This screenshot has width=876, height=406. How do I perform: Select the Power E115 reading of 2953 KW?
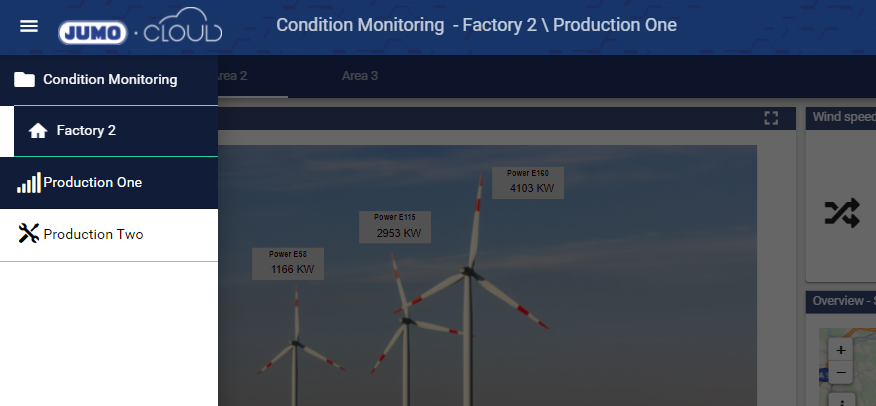pyautogui.click(x=398, y=227)
